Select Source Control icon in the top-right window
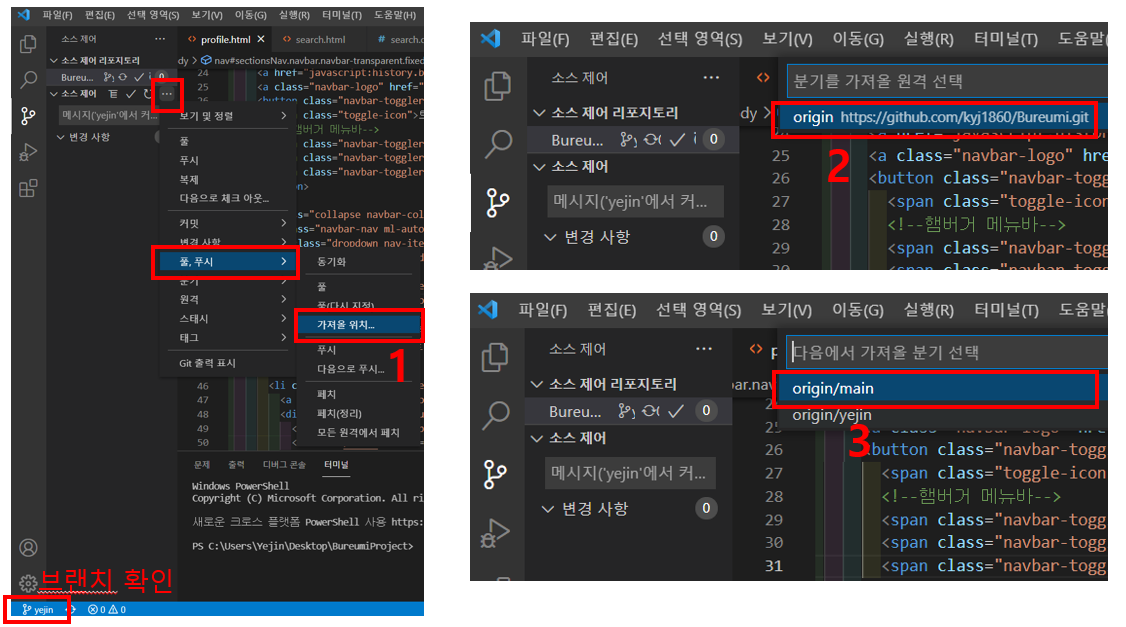Viewport: 1126px width, 627px height. [498, 203]
